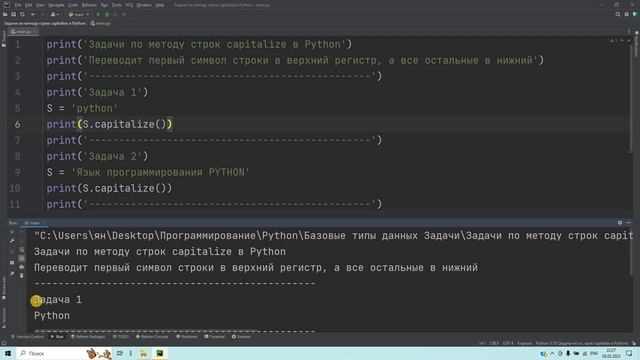The height and width of the screenshot is (360, 640).
Task: Open the Tools menu
Action: click(x=116, y=5)
